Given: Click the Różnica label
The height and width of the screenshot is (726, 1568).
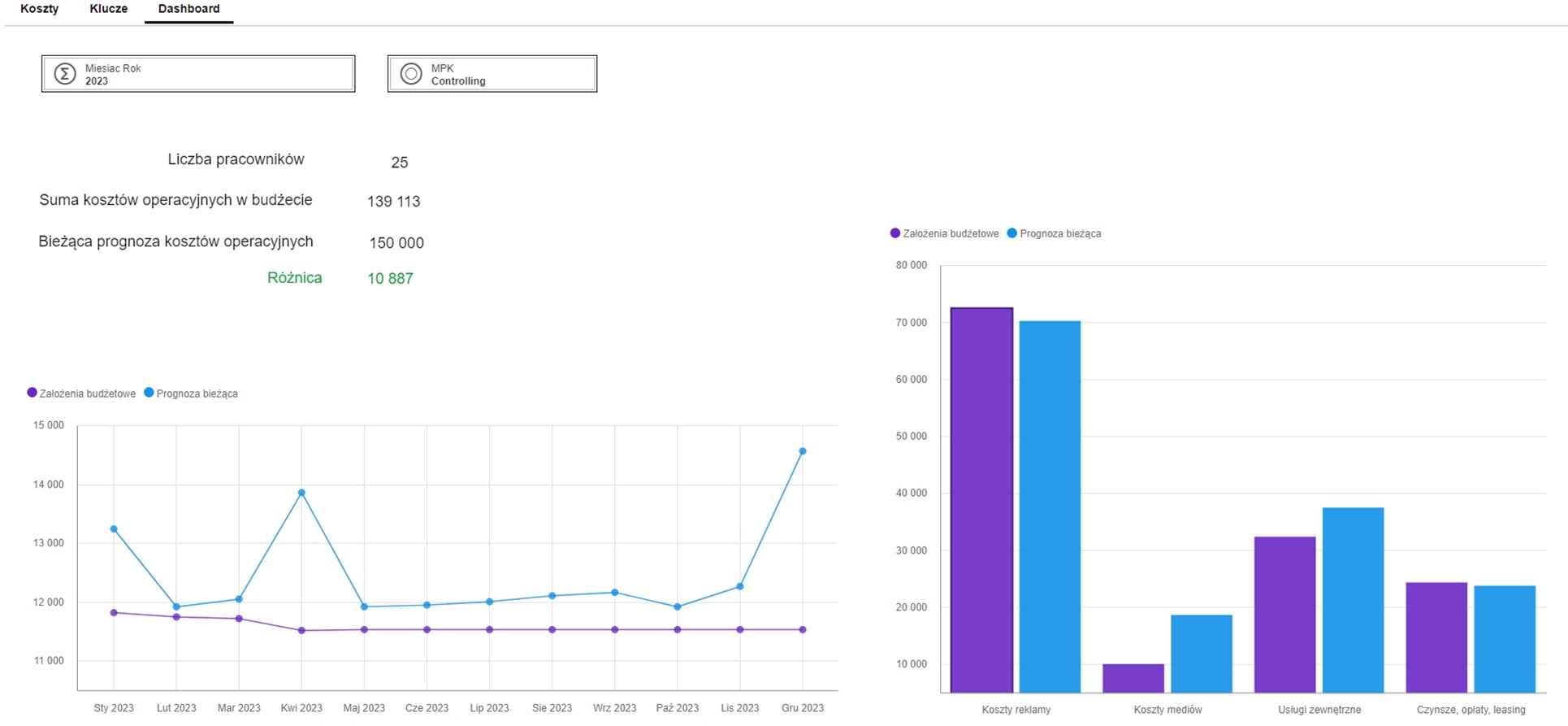Looking at the screenshot, I should point(295,278).
